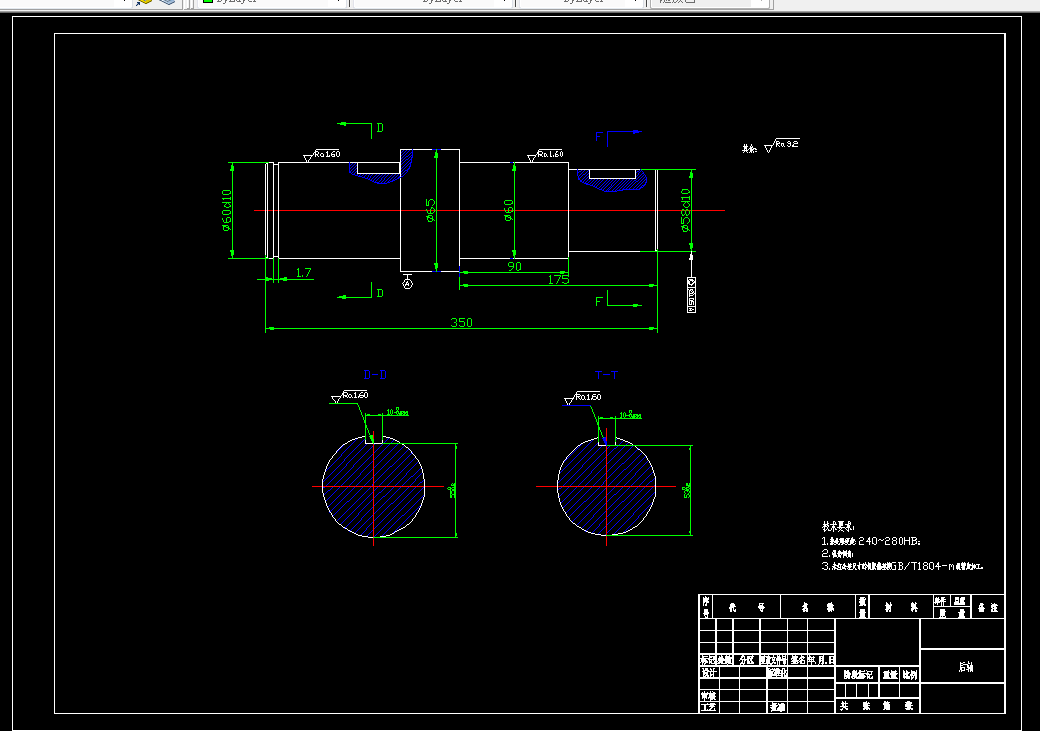Select the datum A marker under the shoulder
Image resolution: width=1040 pixels, height=731 pixels.
pyautogui.click(x=407, y=281)
